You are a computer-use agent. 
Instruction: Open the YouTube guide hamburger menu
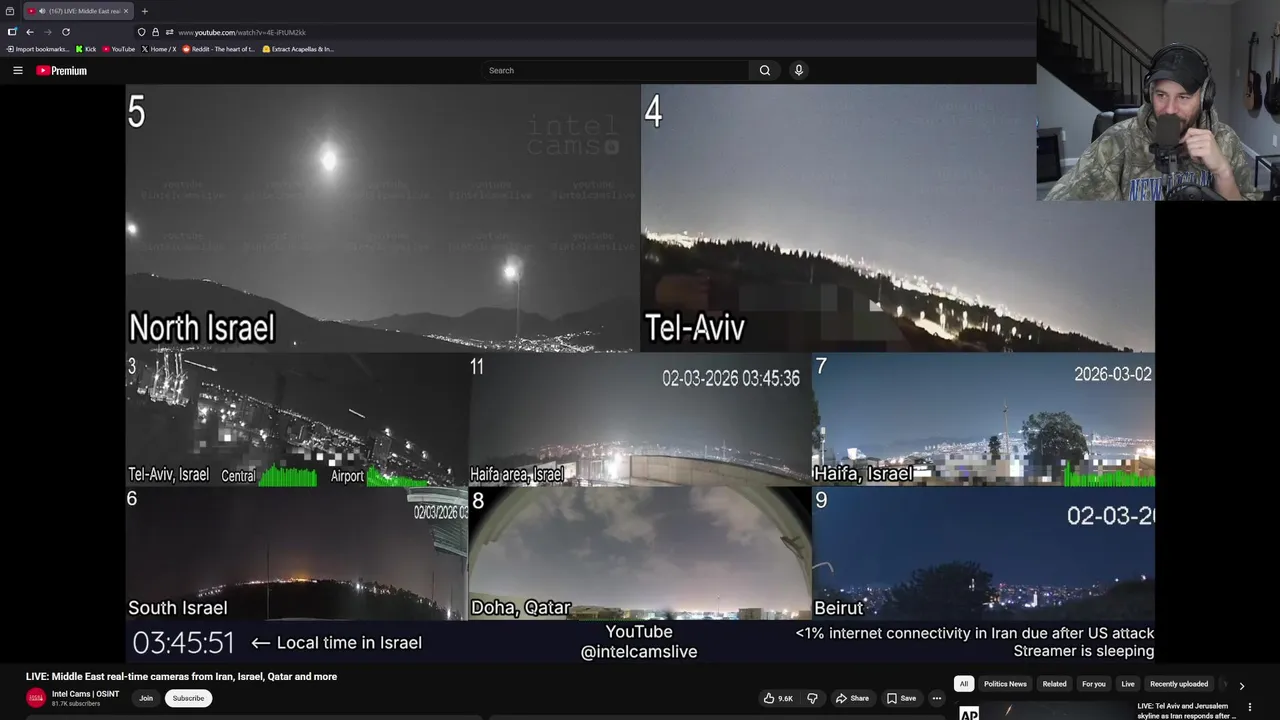(17, 70)
